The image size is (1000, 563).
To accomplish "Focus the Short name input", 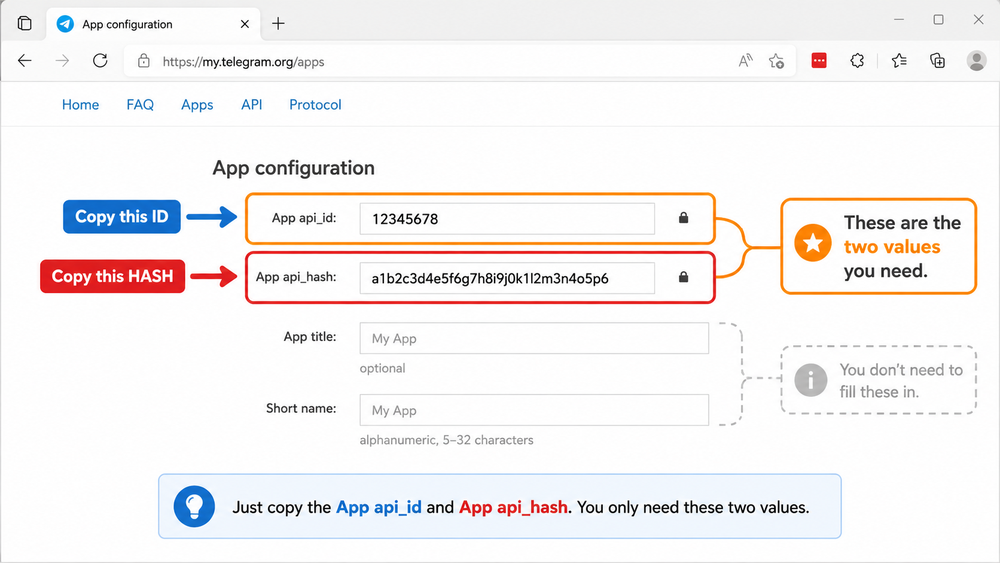I will pos(534,410).
